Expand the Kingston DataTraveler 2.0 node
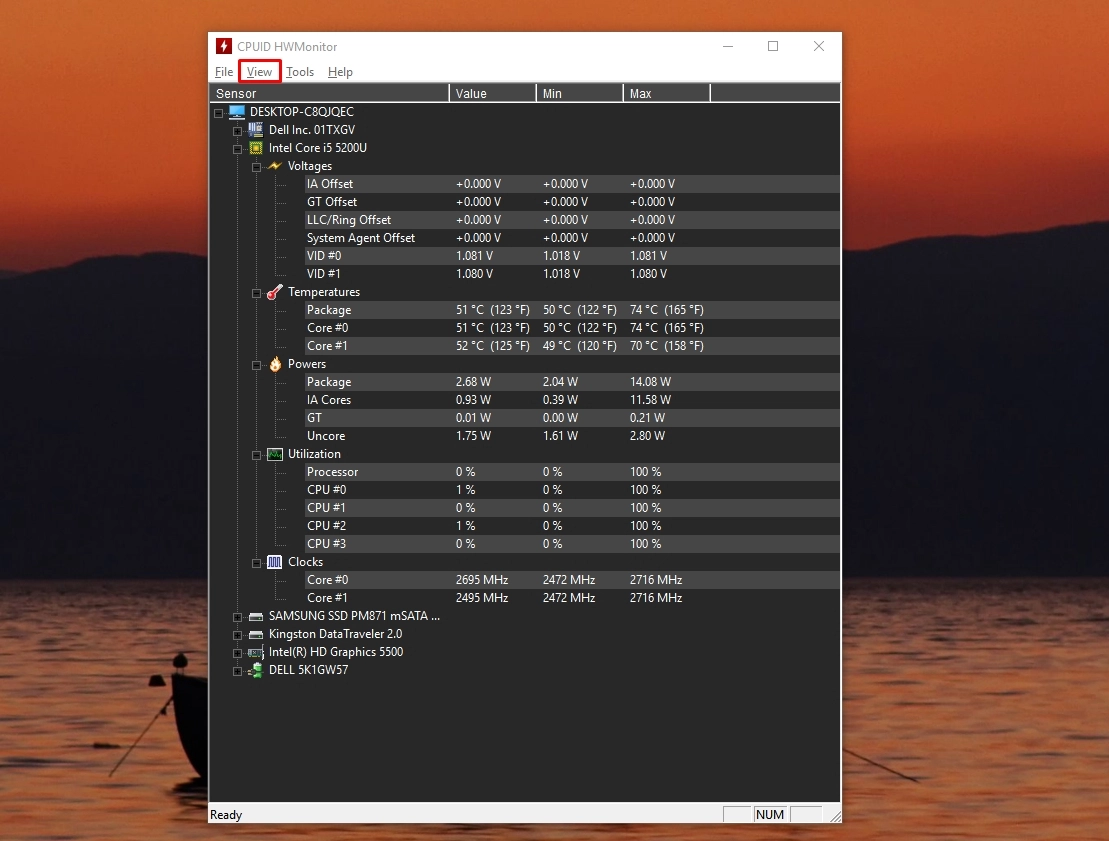1109x841 pixels. (238, 635)
